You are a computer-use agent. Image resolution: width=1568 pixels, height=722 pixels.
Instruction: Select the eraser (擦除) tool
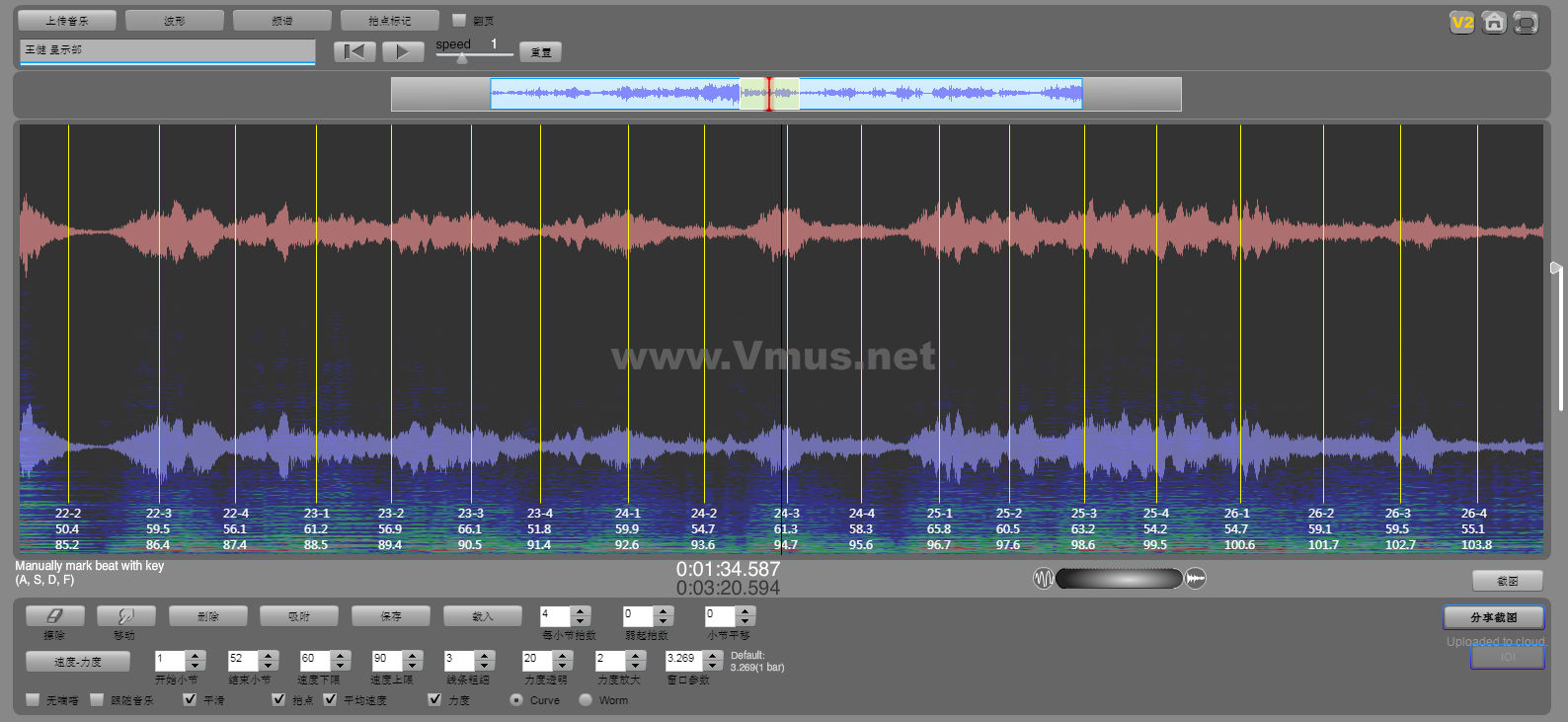tap(54, 616)
